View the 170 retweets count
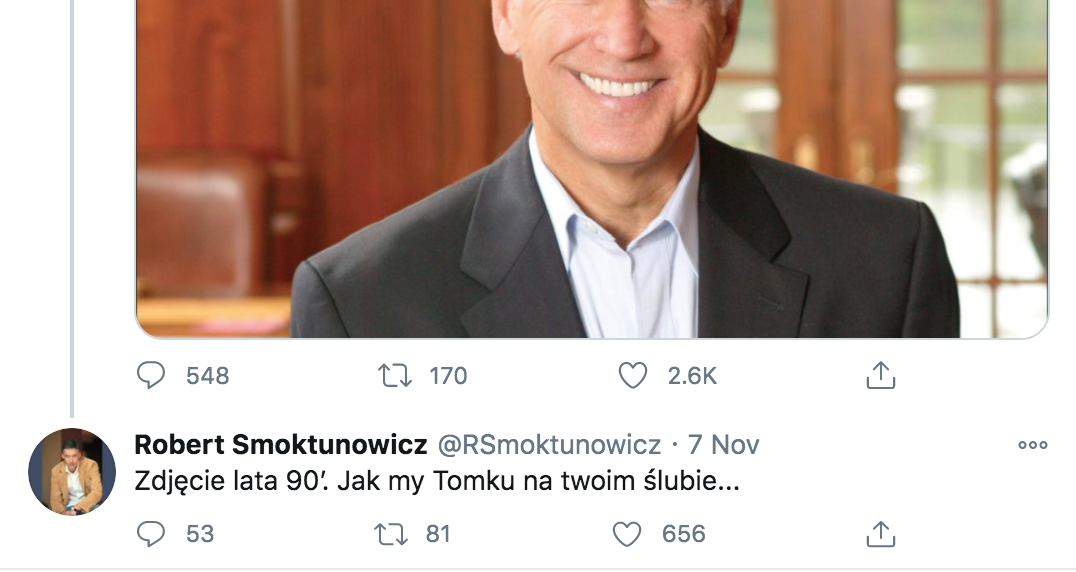The height and width of the screenshot is (572, 1076). point(448,376)
